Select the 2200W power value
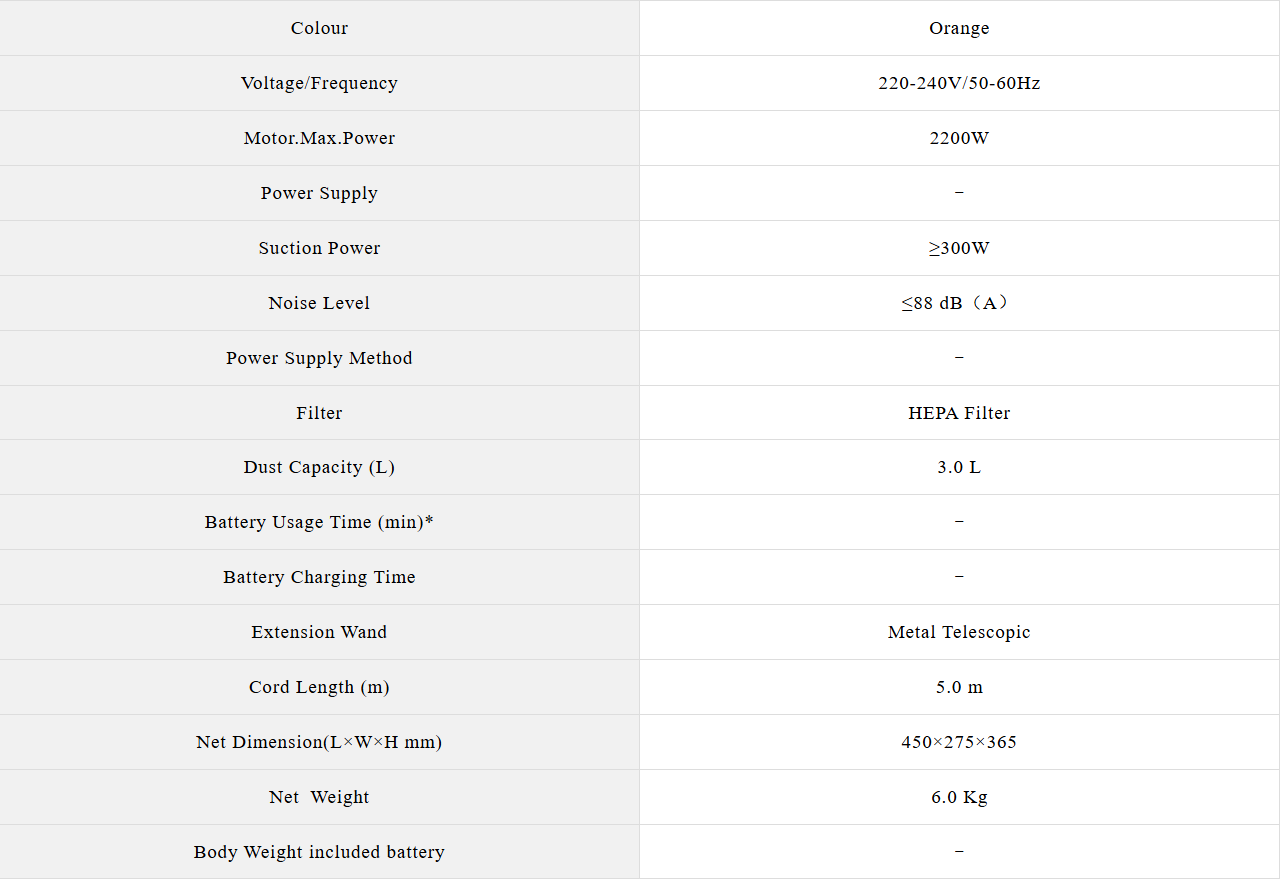This screenshot has width=1280, height=879. point(959,138)
